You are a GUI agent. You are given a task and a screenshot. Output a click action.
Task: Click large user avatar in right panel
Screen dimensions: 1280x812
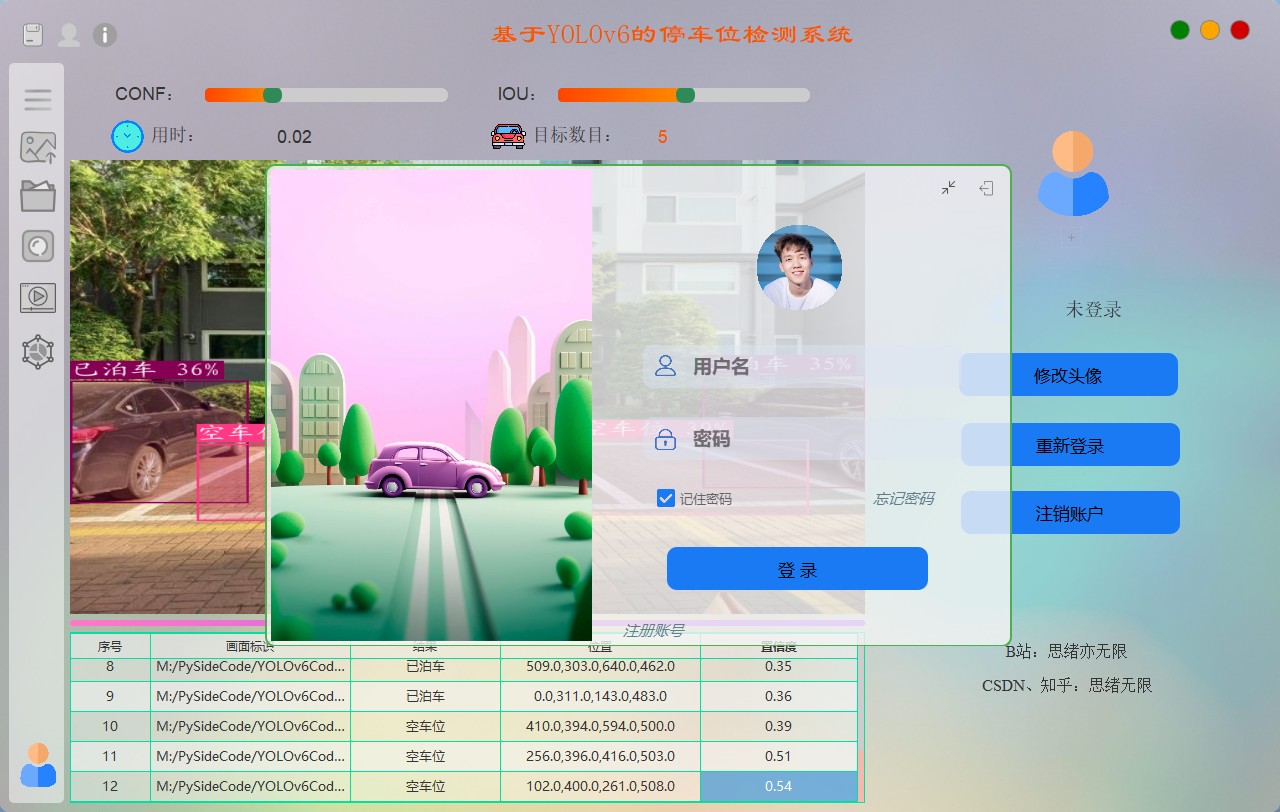1072,174
